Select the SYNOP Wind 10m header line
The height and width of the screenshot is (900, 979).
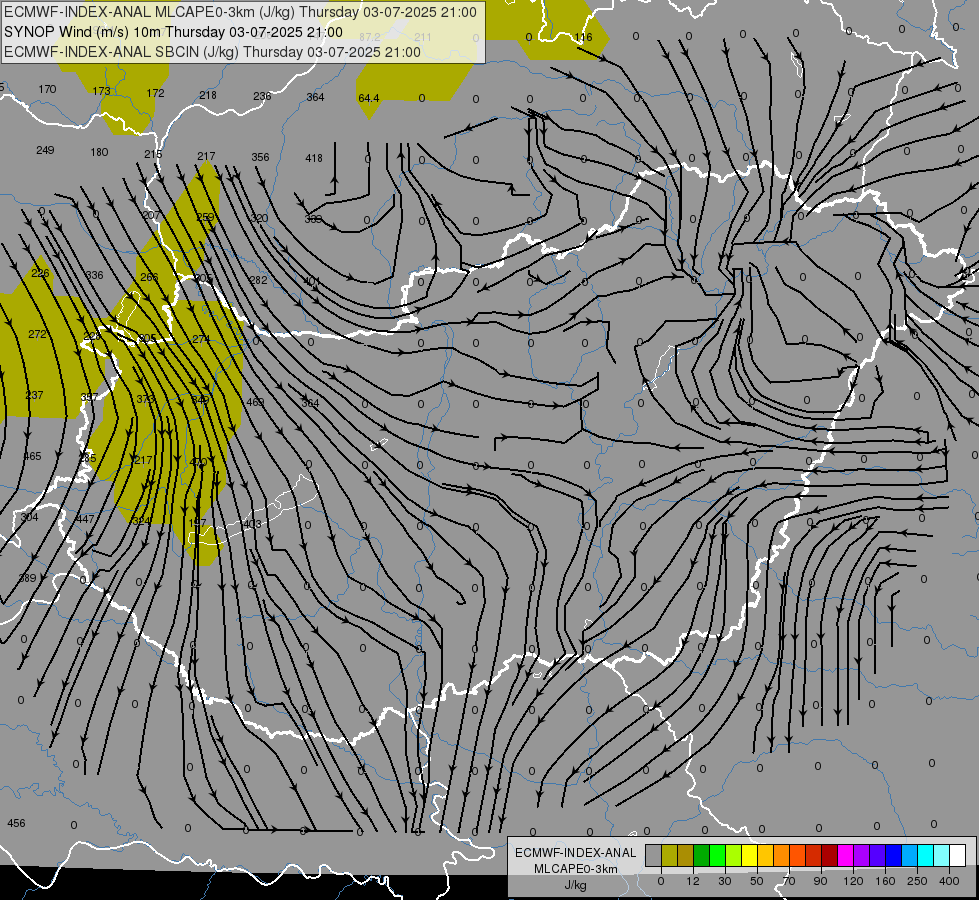(x=173, y=32)
